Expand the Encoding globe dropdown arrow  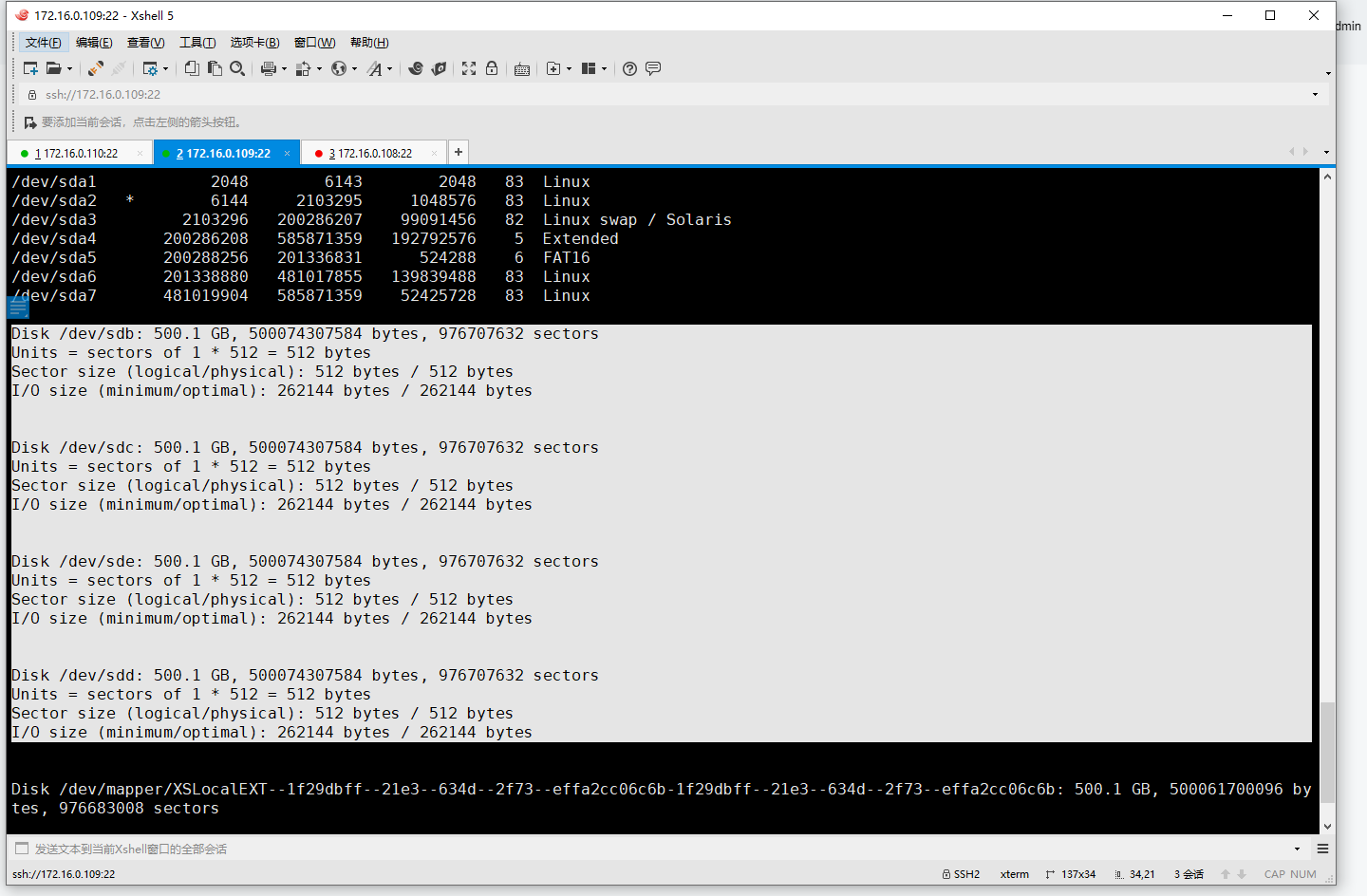click(x=354, y=68)
